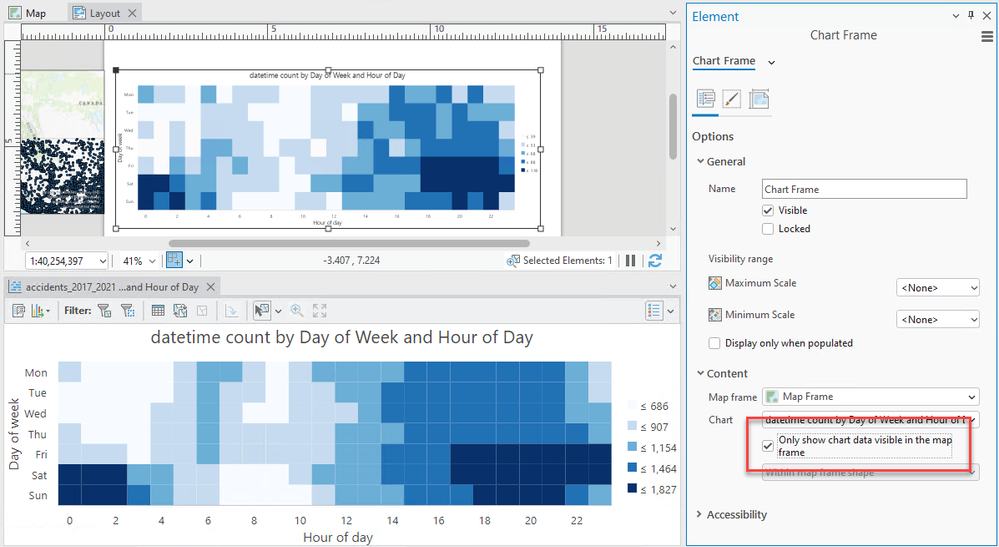999x547 pixels.
Task: Open chart Properties from the chart toolbar
Action: [x=18, y=311]
